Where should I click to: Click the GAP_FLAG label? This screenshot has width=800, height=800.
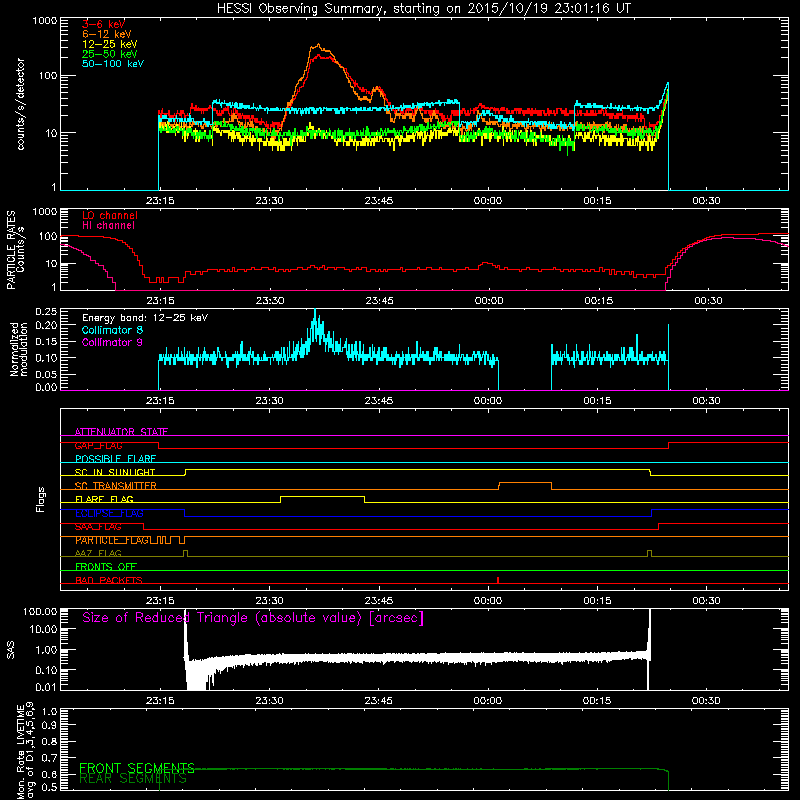(x=98, y=445)
